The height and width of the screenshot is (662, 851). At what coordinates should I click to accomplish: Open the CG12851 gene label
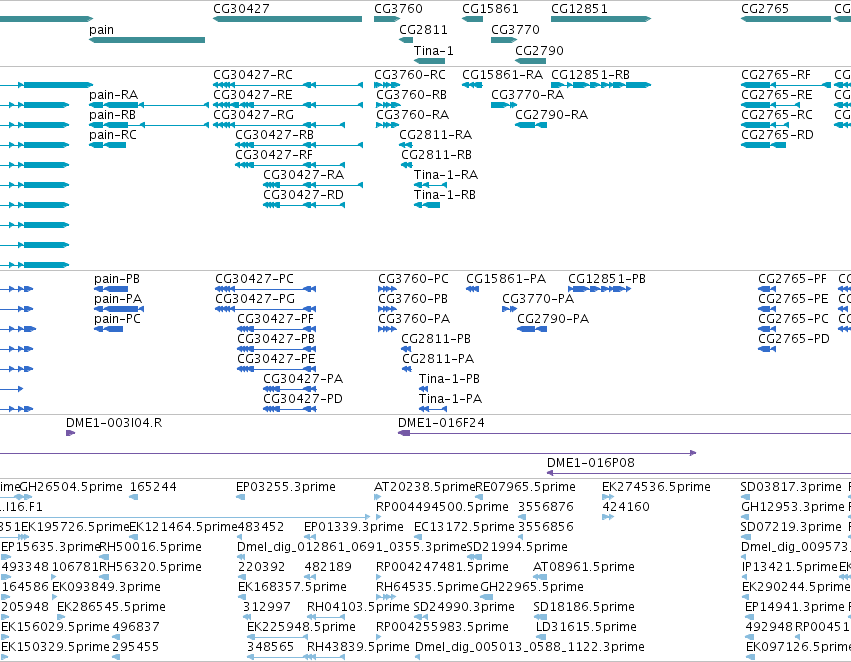[579, 9]
